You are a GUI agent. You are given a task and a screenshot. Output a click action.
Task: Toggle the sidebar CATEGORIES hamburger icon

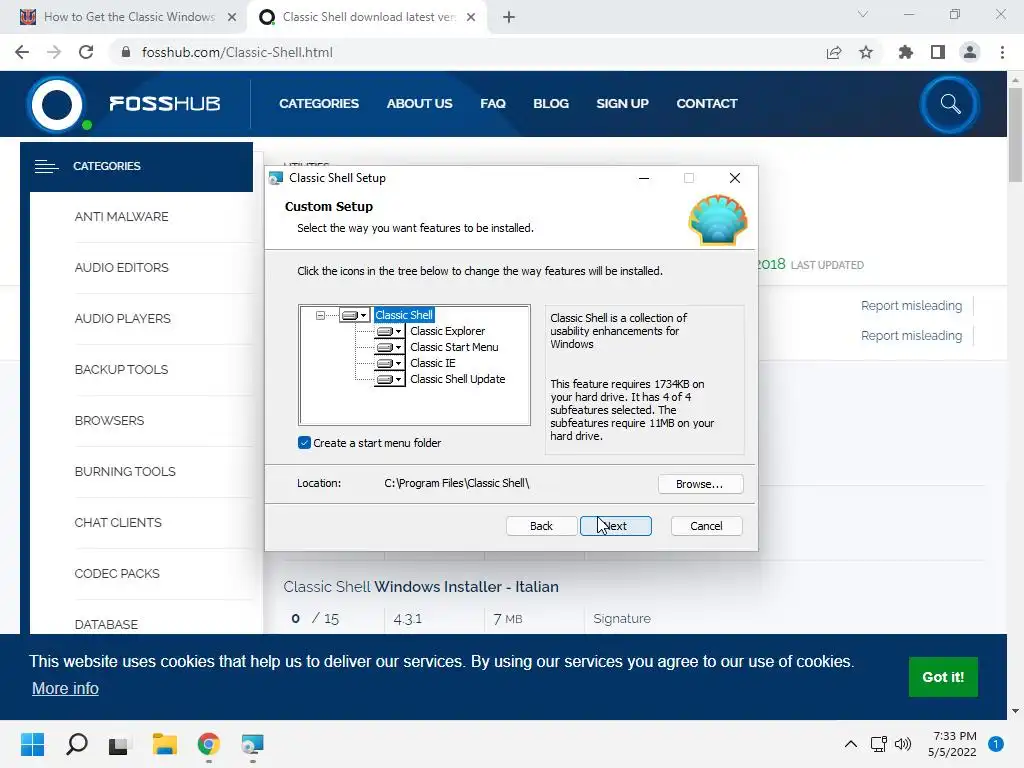coord(46,167)
